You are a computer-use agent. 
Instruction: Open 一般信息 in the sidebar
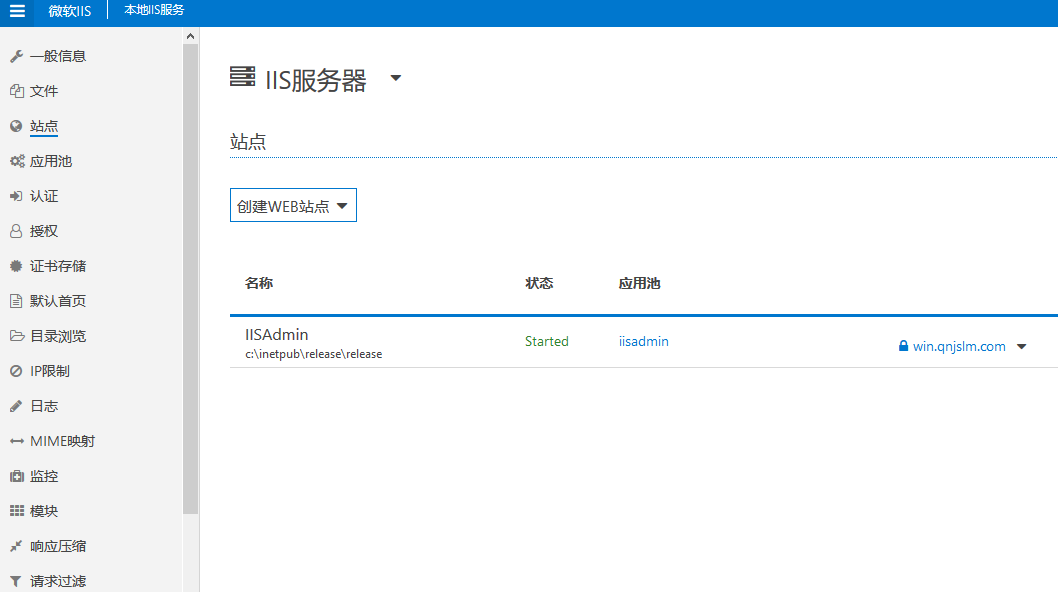tap(58, 56)
